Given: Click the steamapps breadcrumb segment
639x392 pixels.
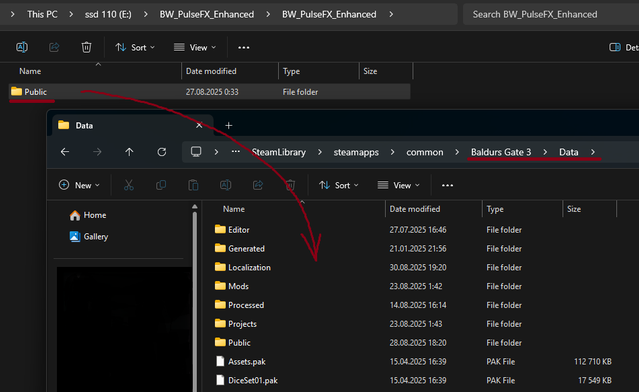Looking at the screenshot, I should pos(356,152).
